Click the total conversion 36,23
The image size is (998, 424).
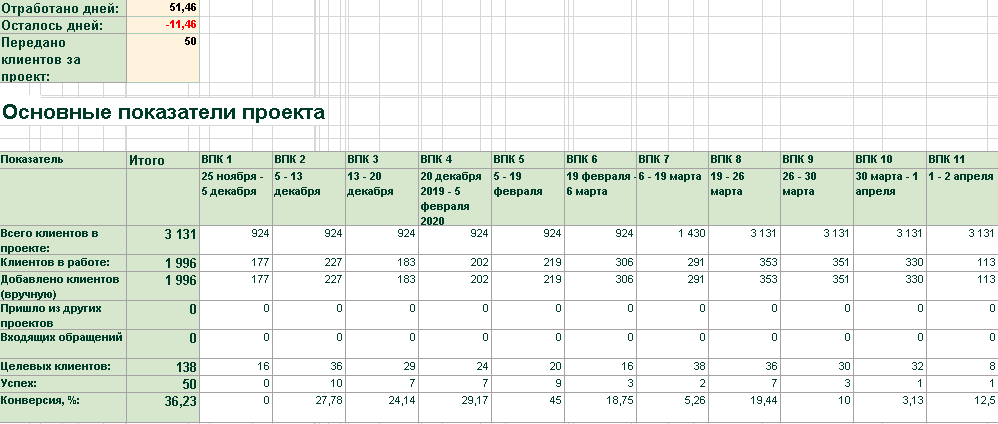tap(163, 407)
